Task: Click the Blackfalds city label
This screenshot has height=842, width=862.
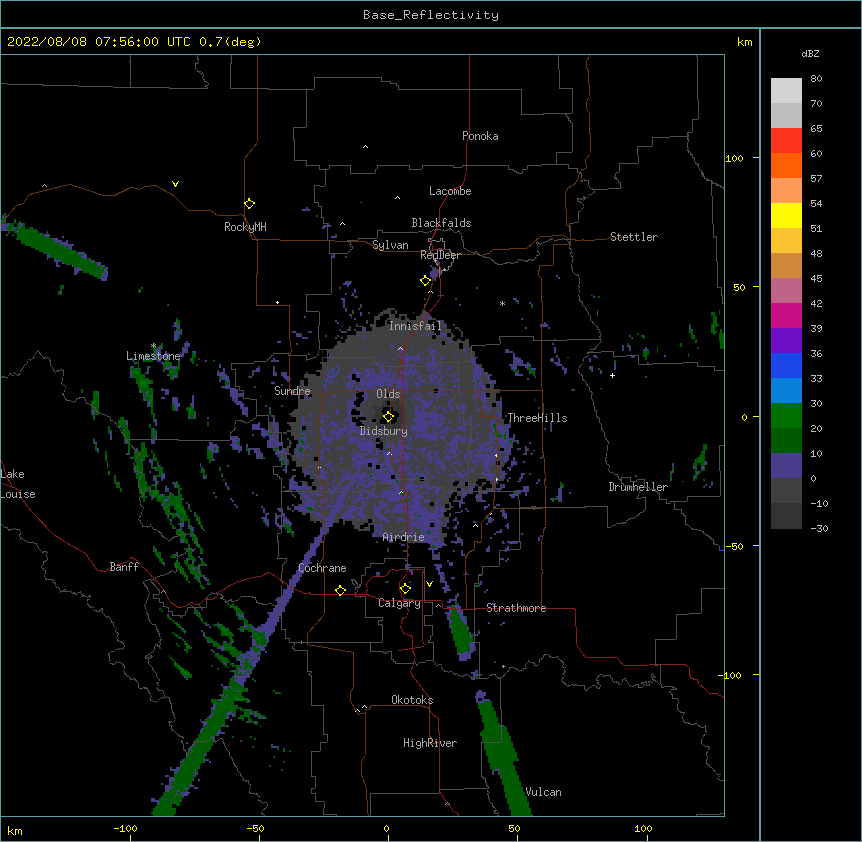Action: (x=441, y=223)
